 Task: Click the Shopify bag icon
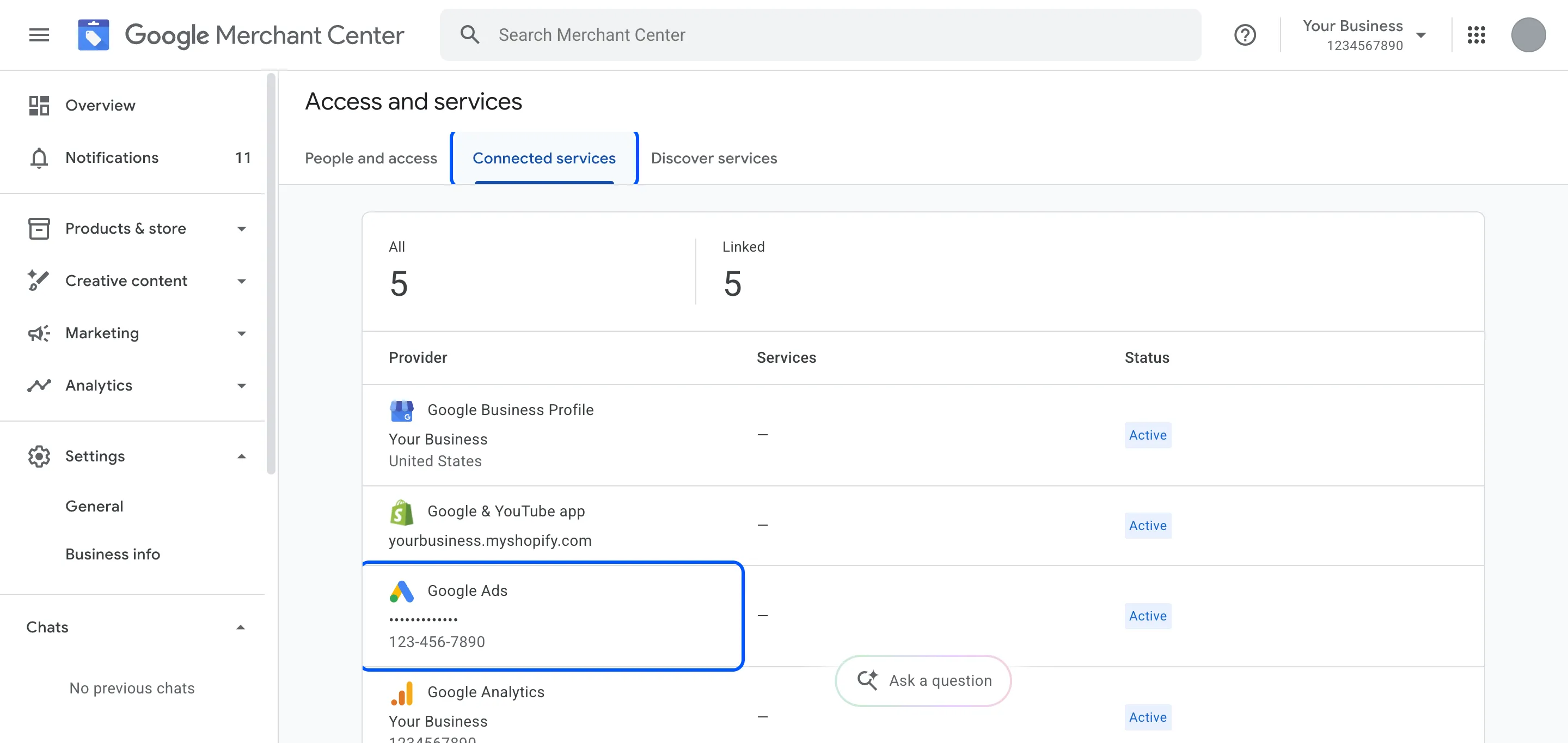(x=402, y=512)
